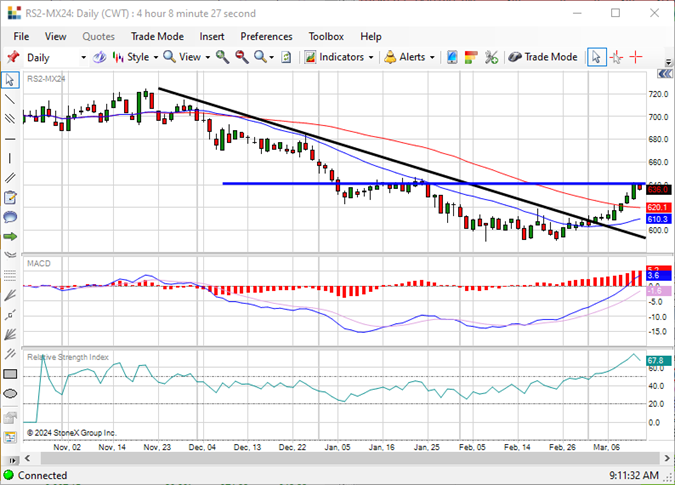
Task: Click the 9:11:32 AM clock text
Action: [634, 475]
